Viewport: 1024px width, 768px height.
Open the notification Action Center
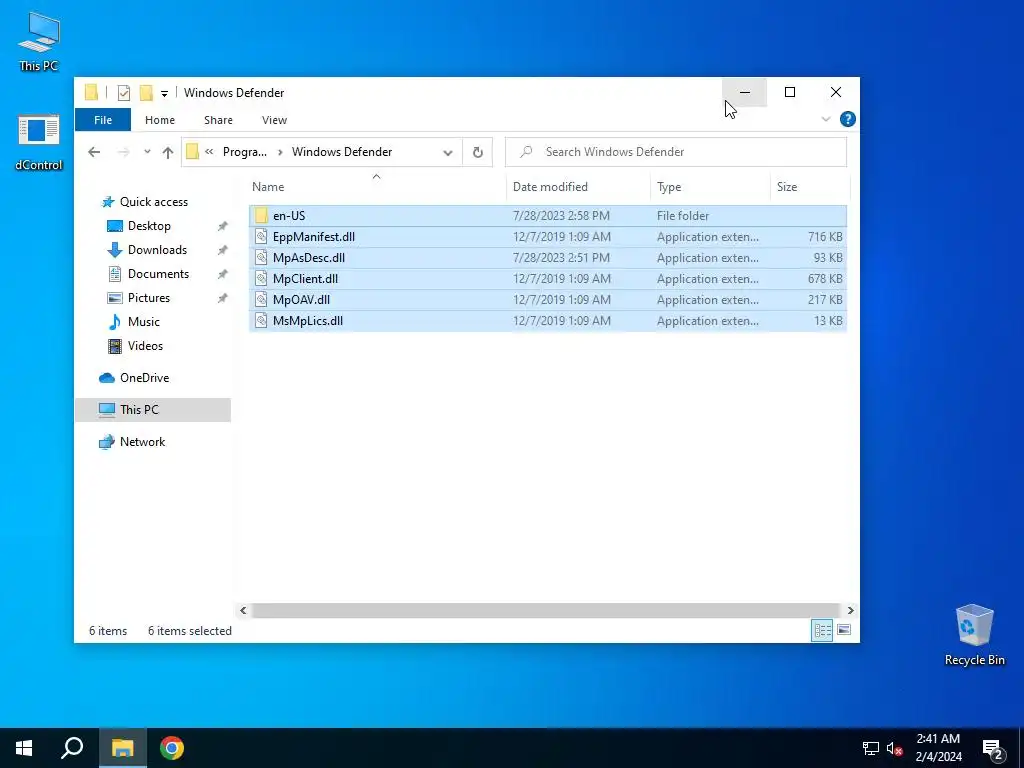tap(993, 748)
